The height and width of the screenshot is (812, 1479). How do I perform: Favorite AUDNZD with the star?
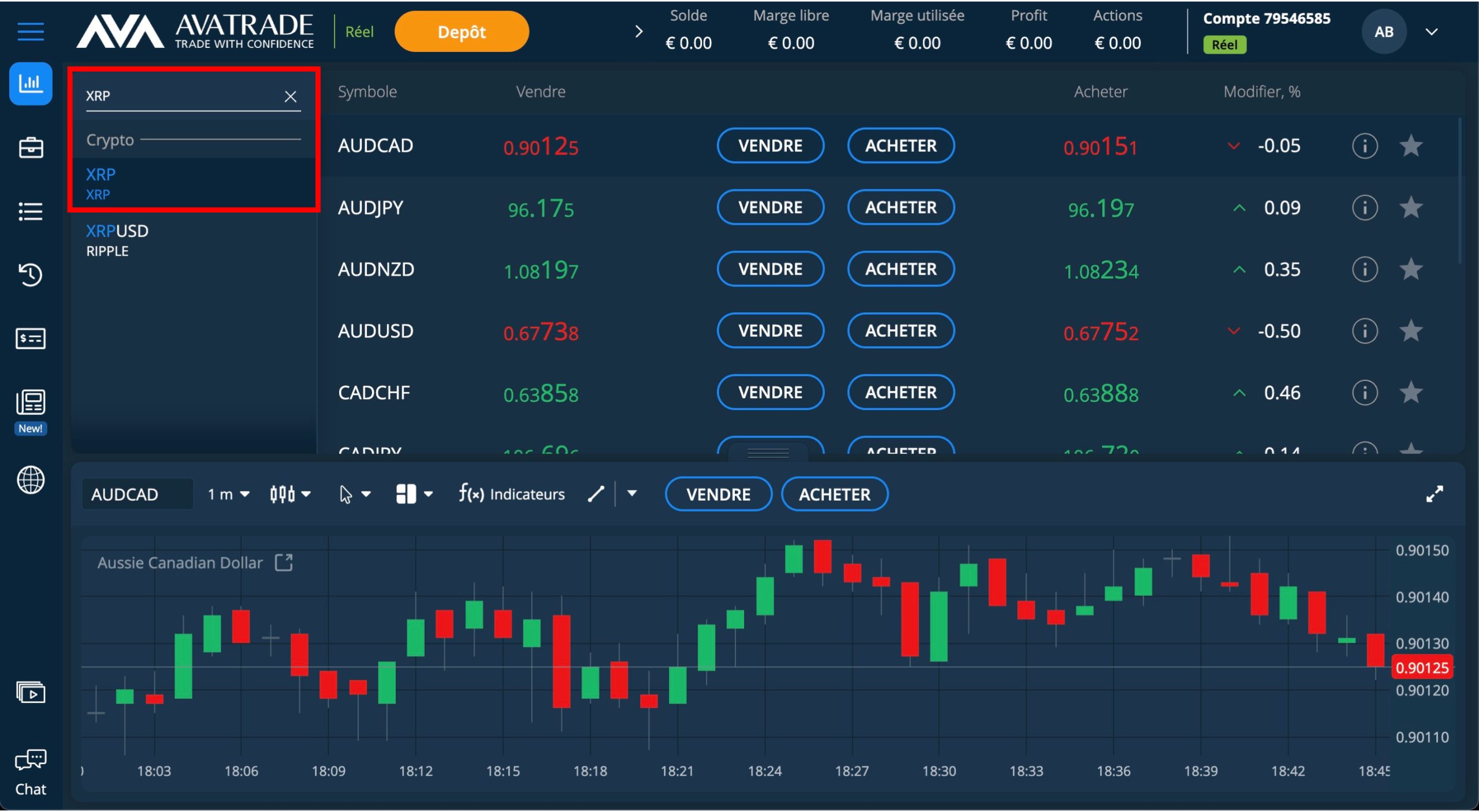coord(1411,269)
